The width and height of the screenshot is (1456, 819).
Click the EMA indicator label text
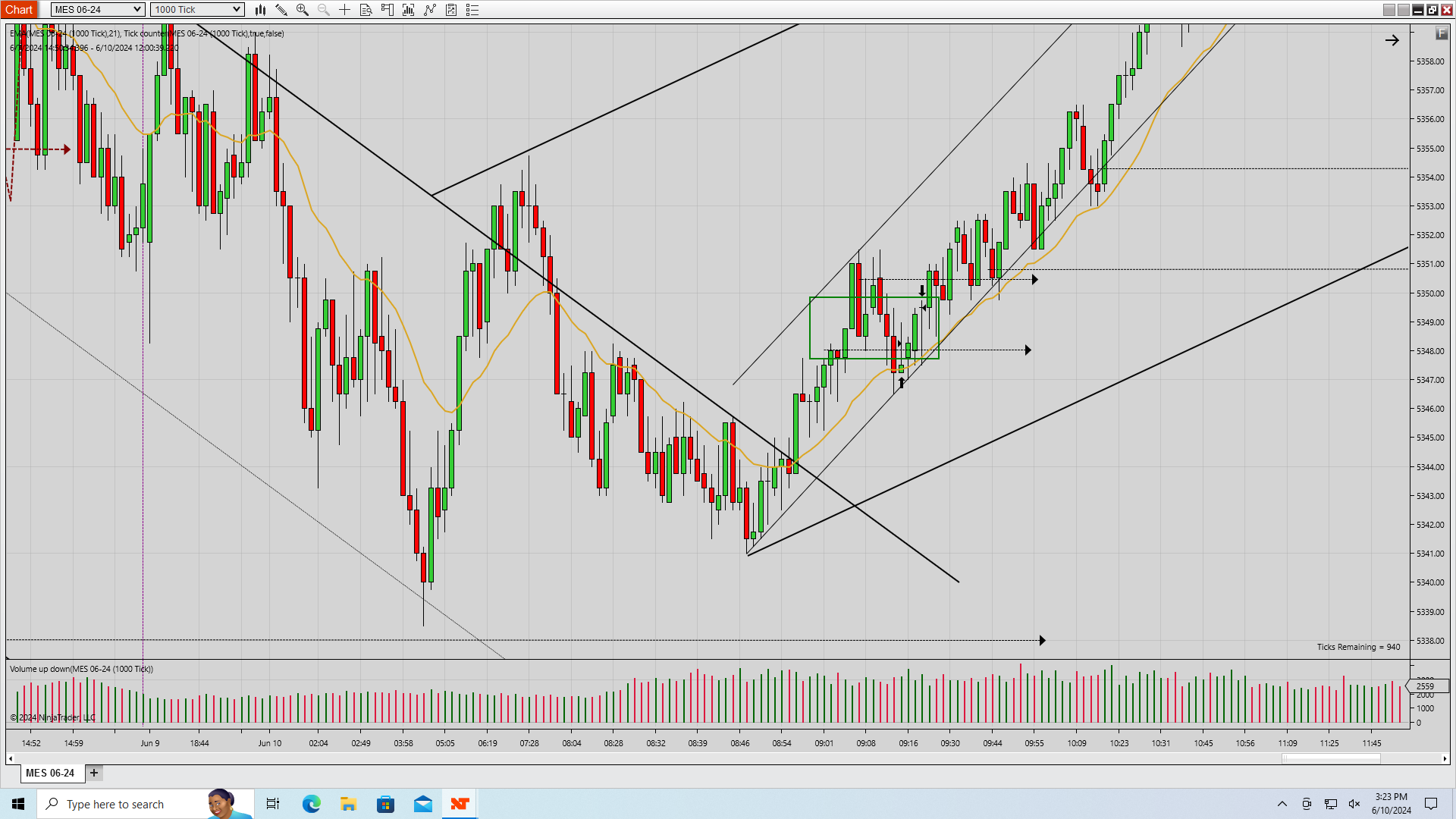pyautogui.click(x=147, y=33)
